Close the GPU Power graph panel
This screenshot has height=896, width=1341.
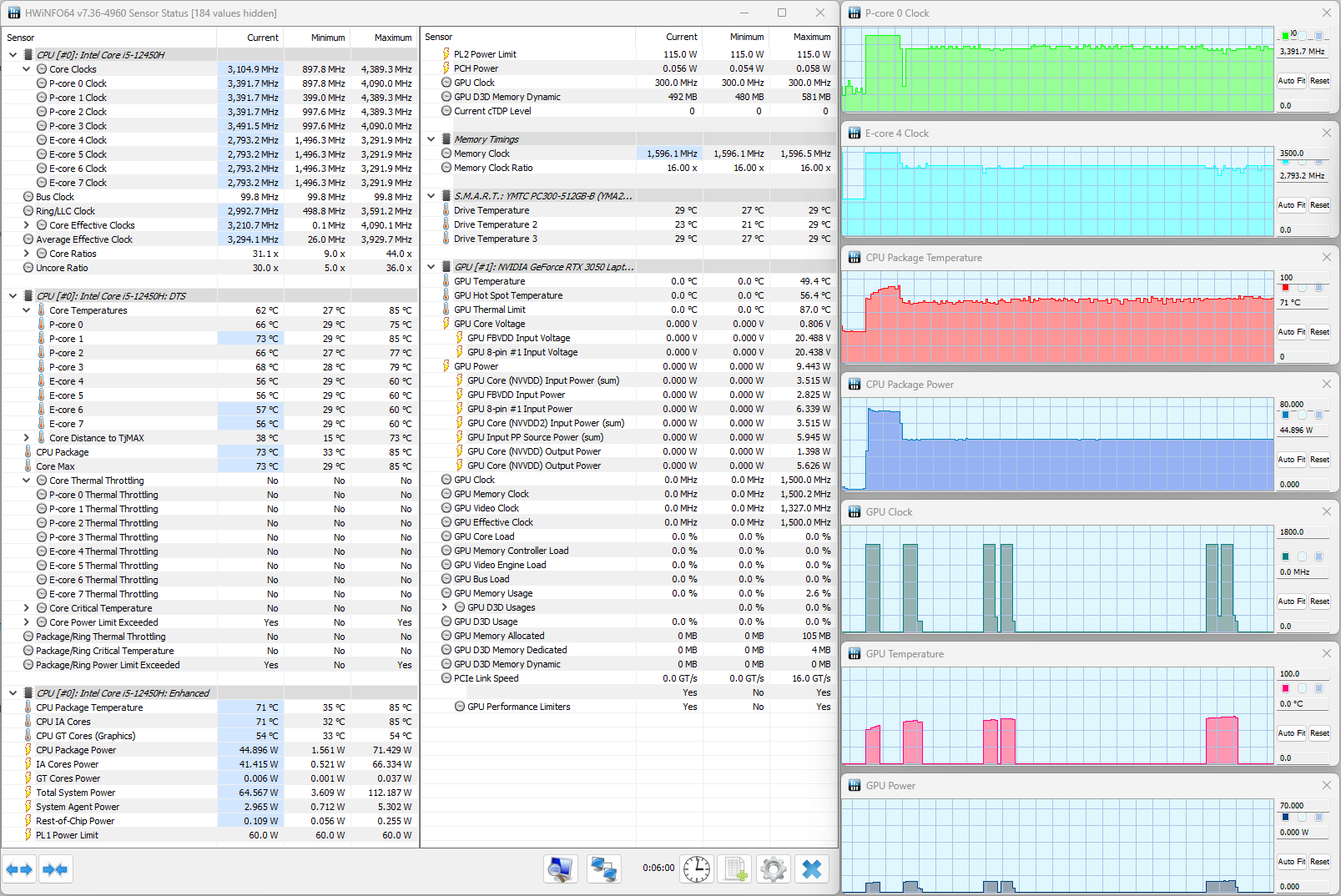[x=1326, y=785]
